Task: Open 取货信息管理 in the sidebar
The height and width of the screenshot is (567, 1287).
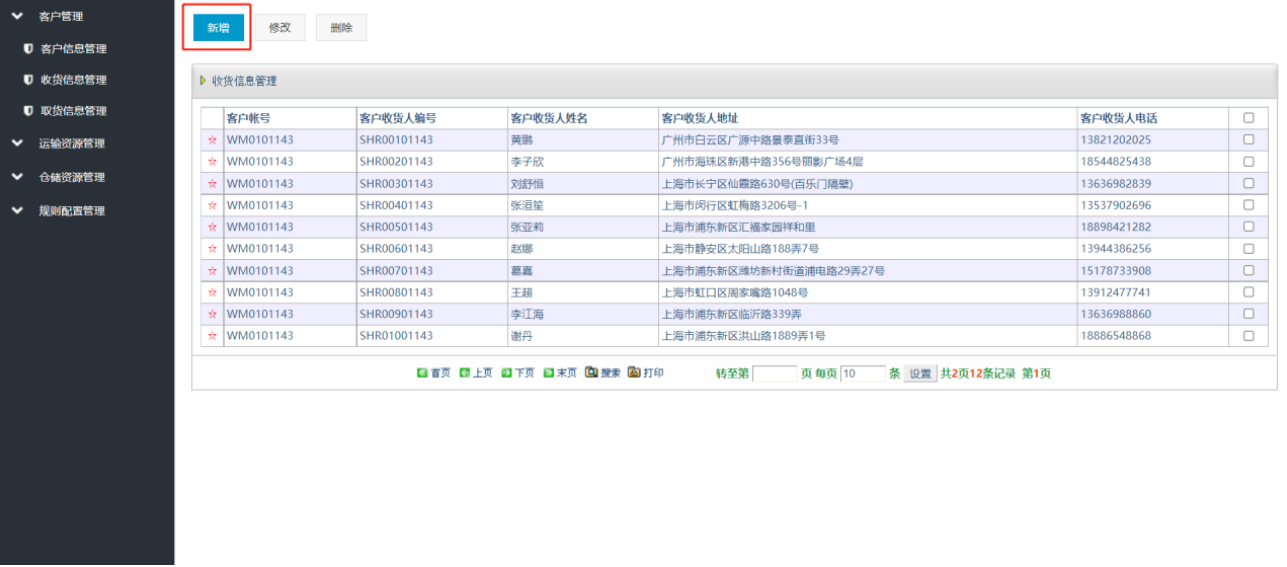Action: [x=73, y=111]
